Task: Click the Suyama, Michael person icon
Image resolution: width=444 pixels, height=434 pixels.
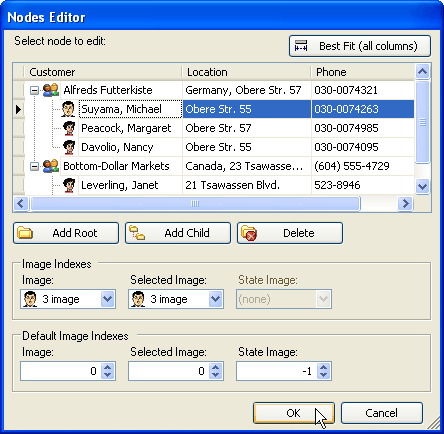Action: coord(68,109)
